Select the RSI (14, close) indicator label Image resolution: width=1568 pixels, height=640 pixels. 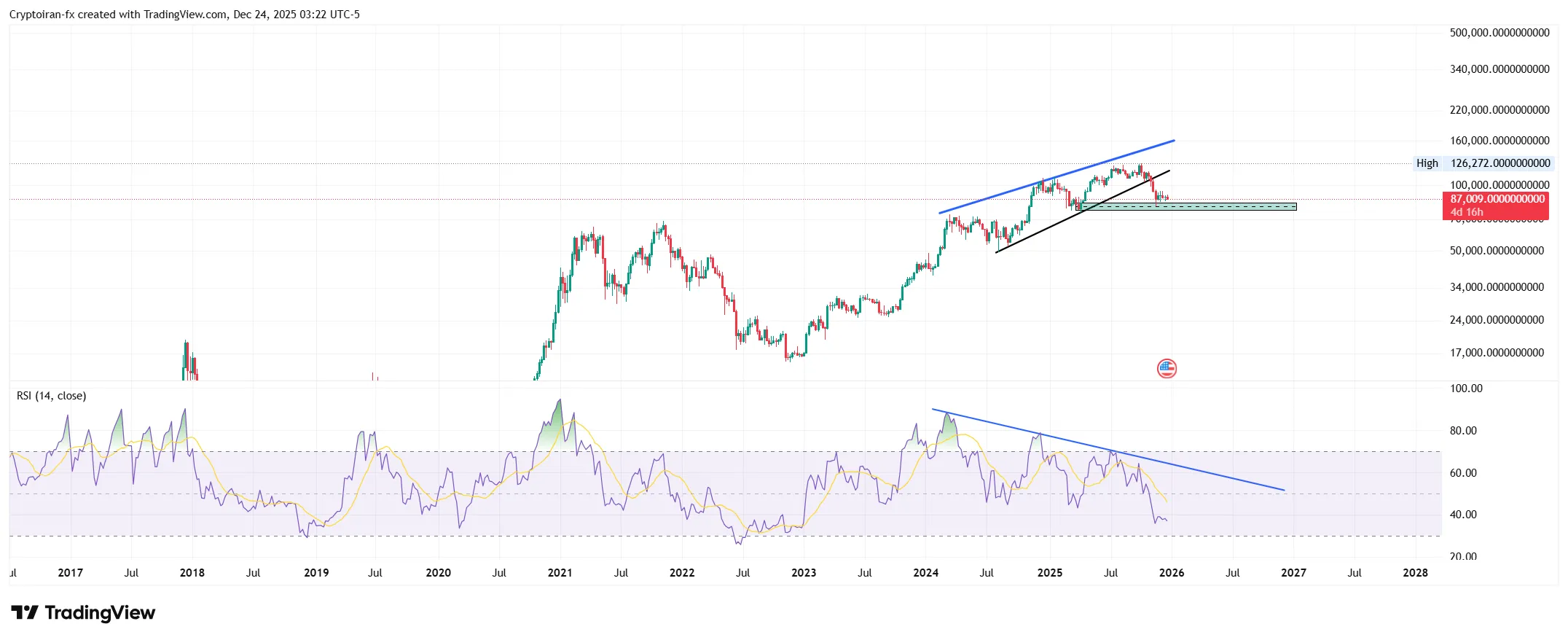tap(52, 396)
